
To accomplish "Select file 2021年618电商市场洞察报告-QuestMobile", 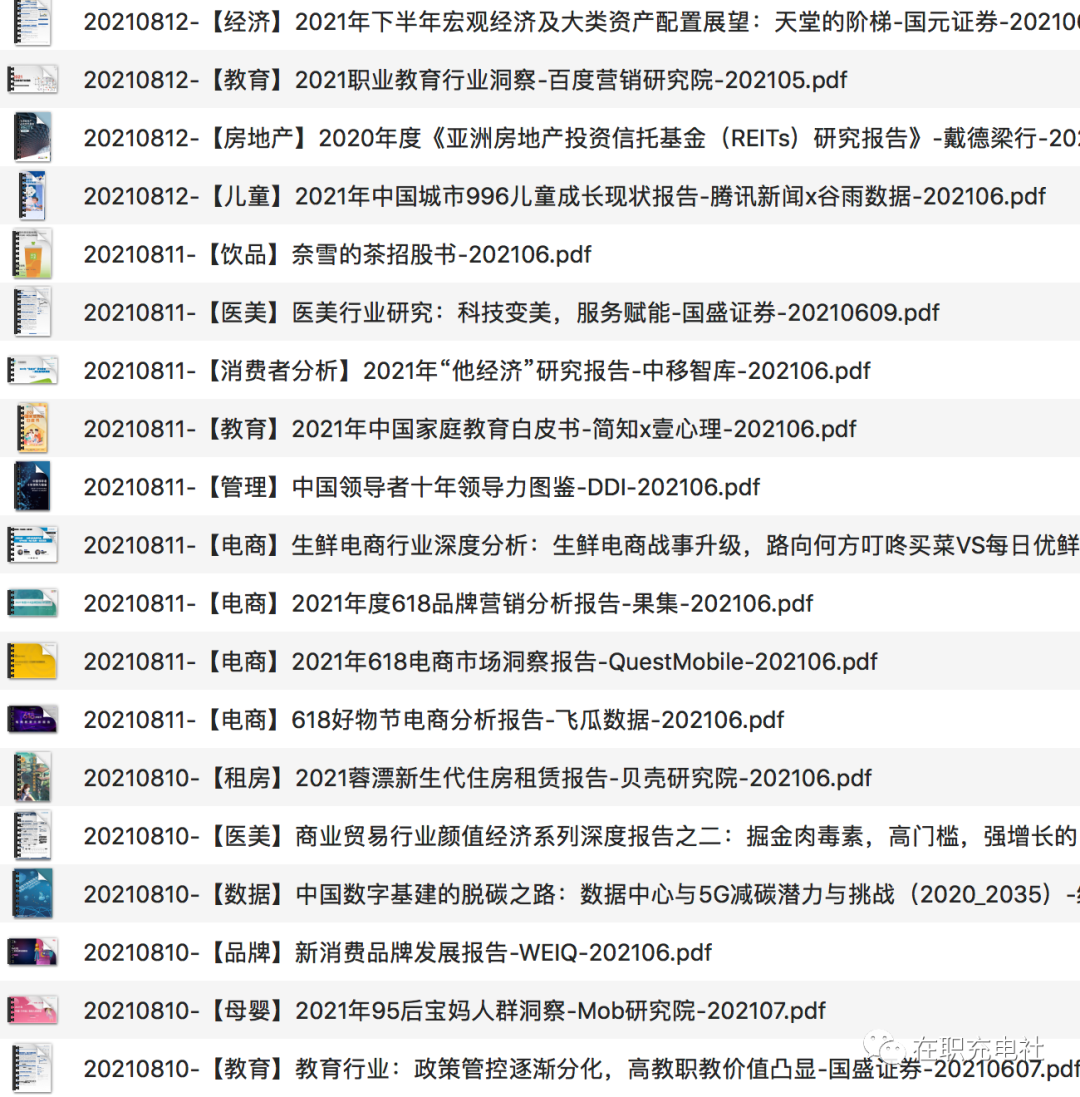I will coord(481,661).
